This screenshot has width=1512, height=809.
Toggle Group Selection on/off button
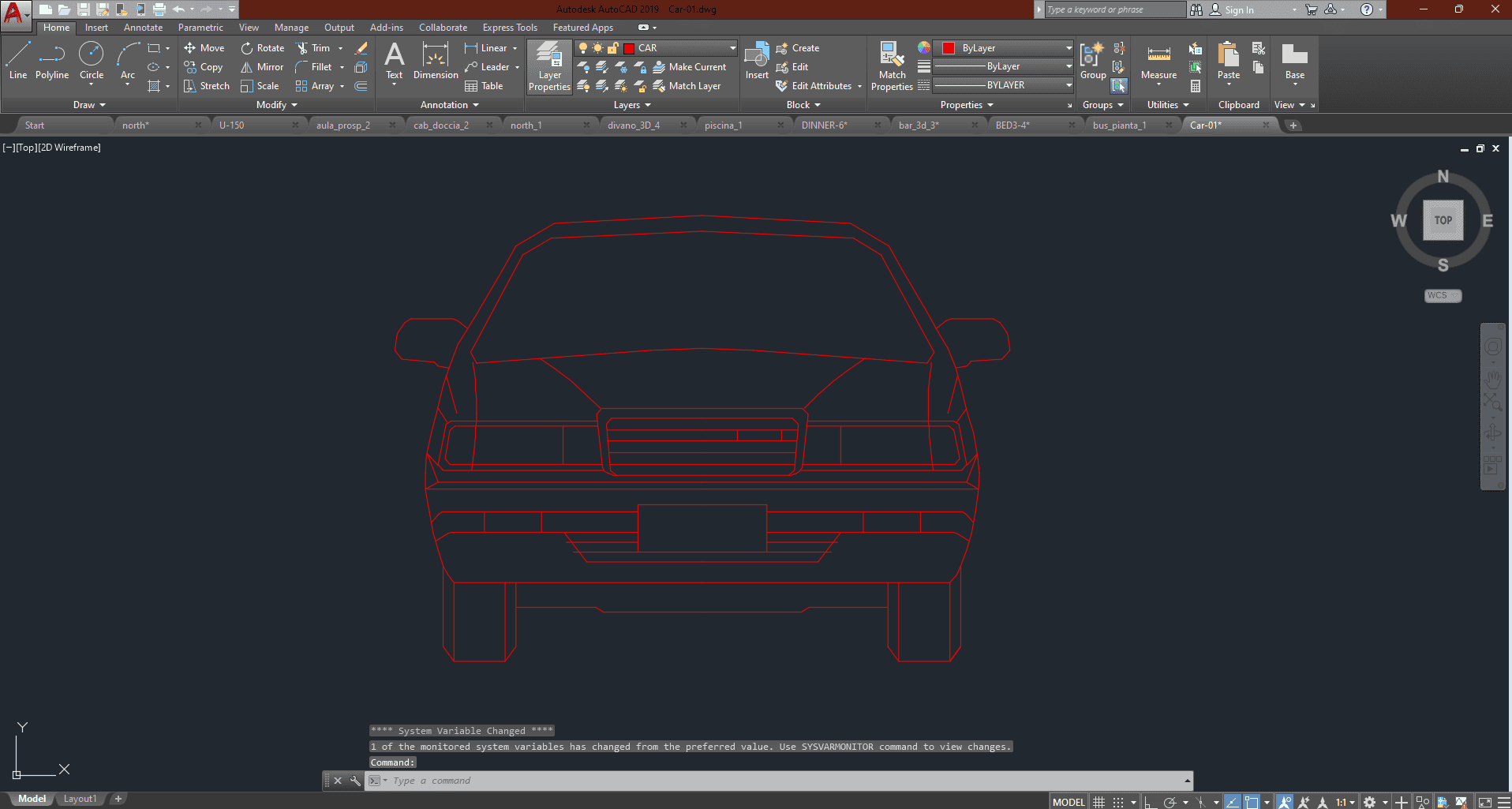tap(1119, 85)
